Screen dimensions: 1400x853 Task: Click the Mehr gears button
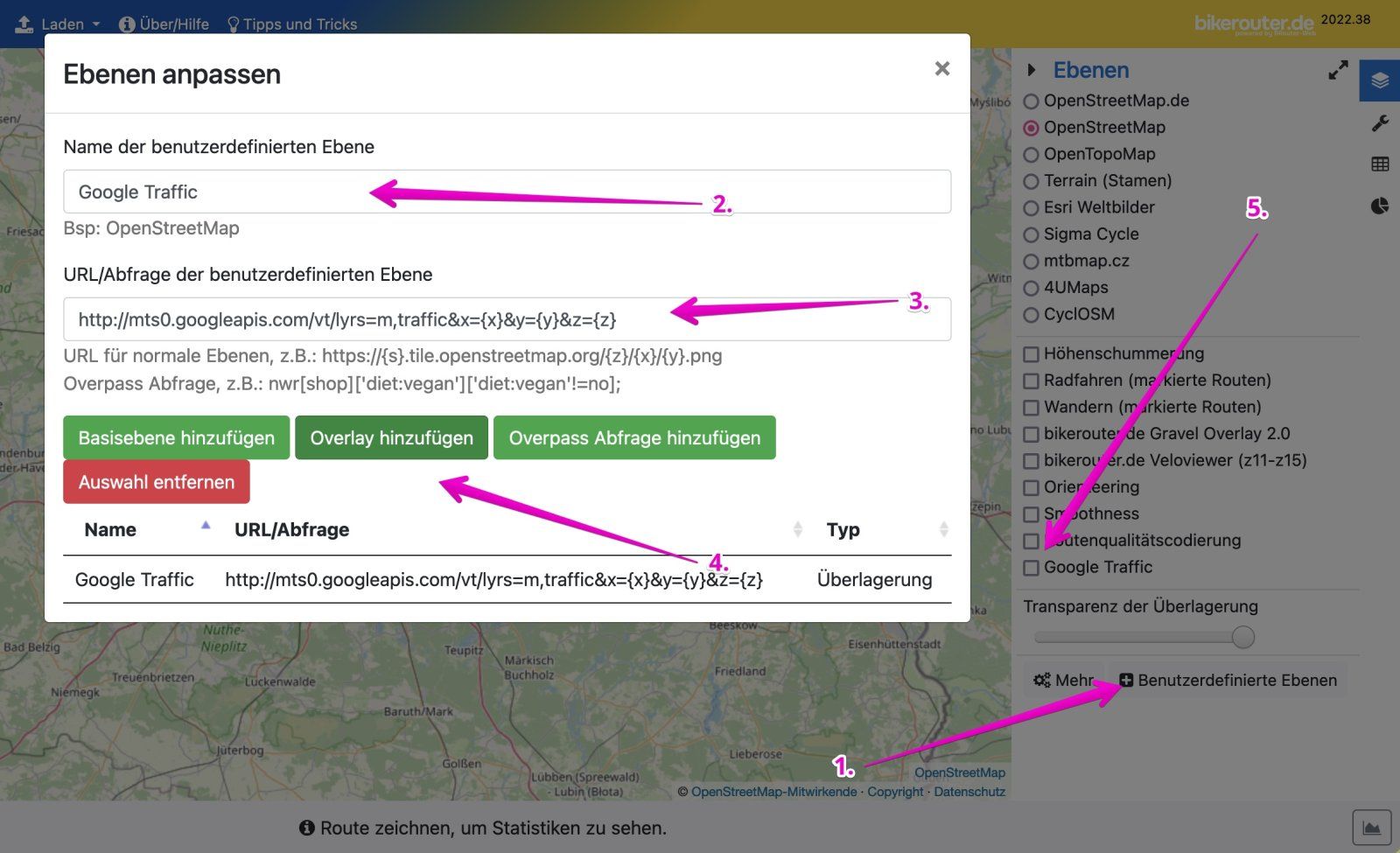tap(1063, 680)
